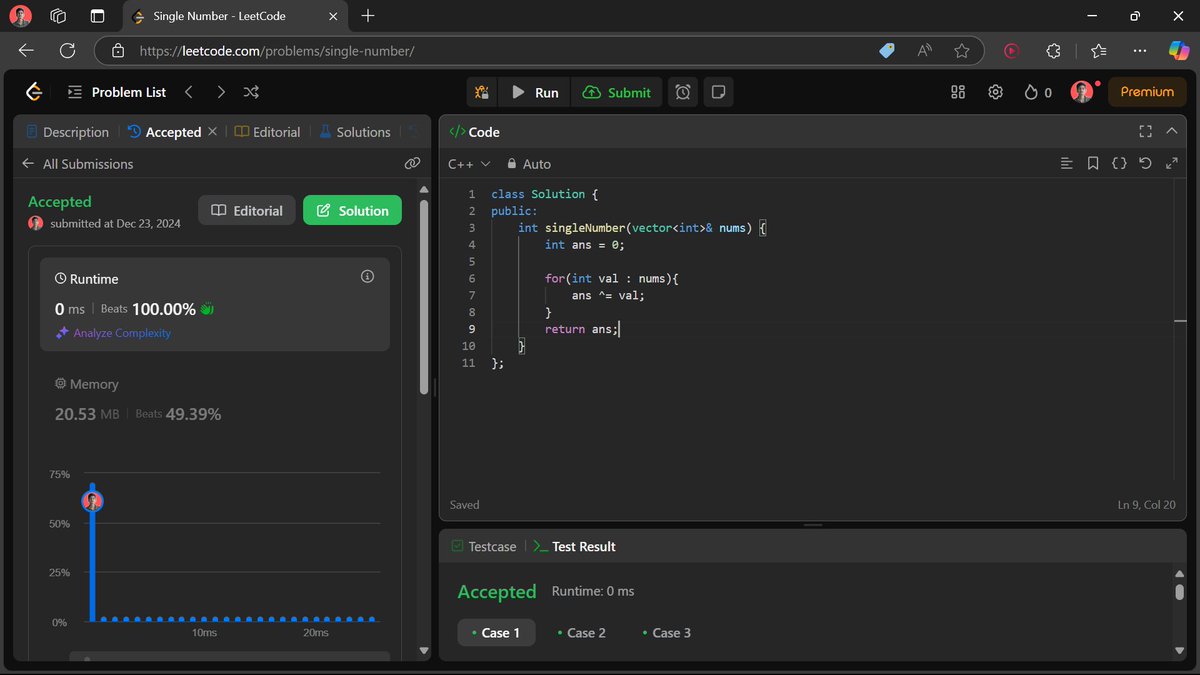Open LeetCode settings gear

pyautogui.click(x=995, y=92)
